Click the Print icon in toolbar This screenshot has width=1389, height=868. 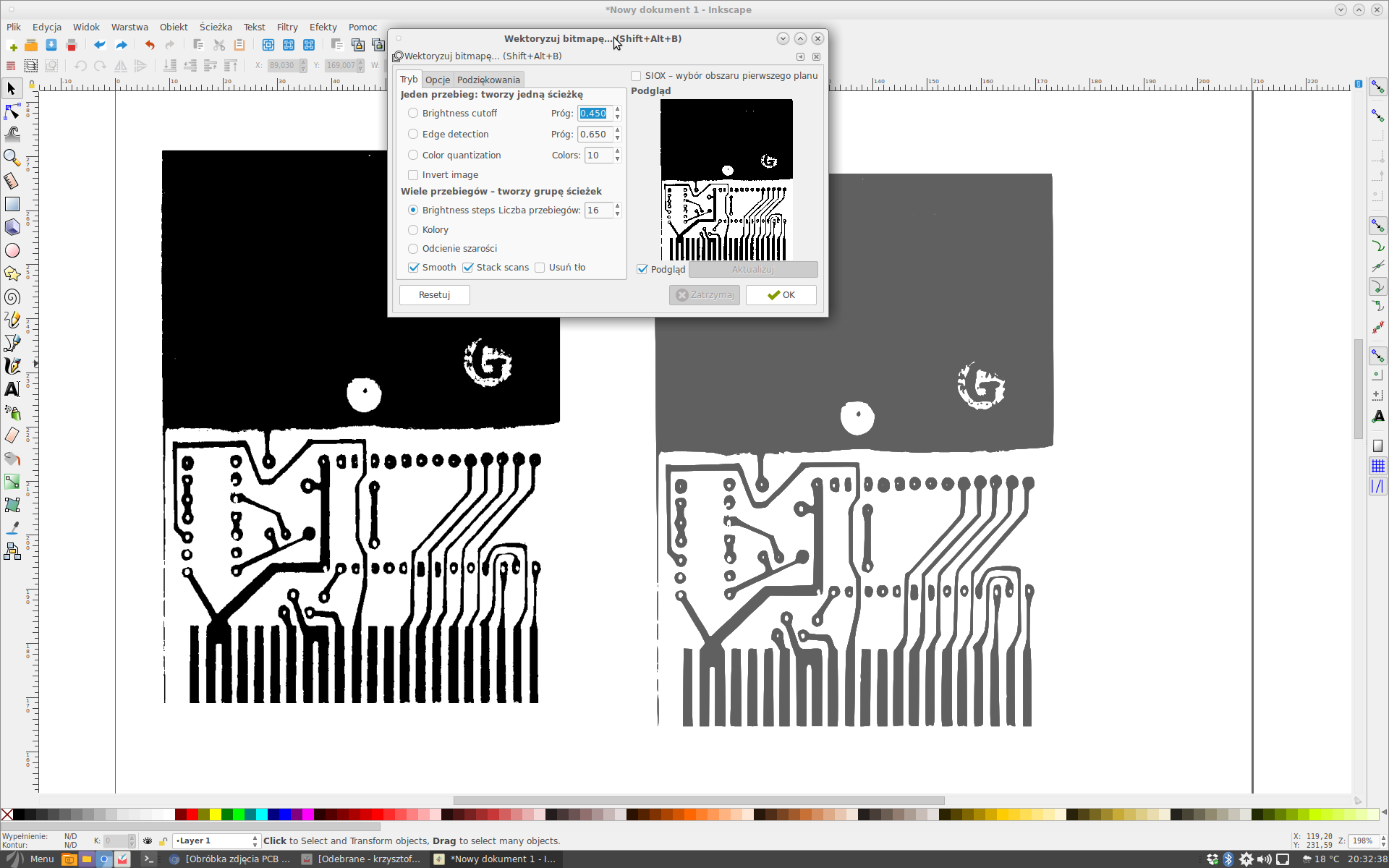[72, 46]
